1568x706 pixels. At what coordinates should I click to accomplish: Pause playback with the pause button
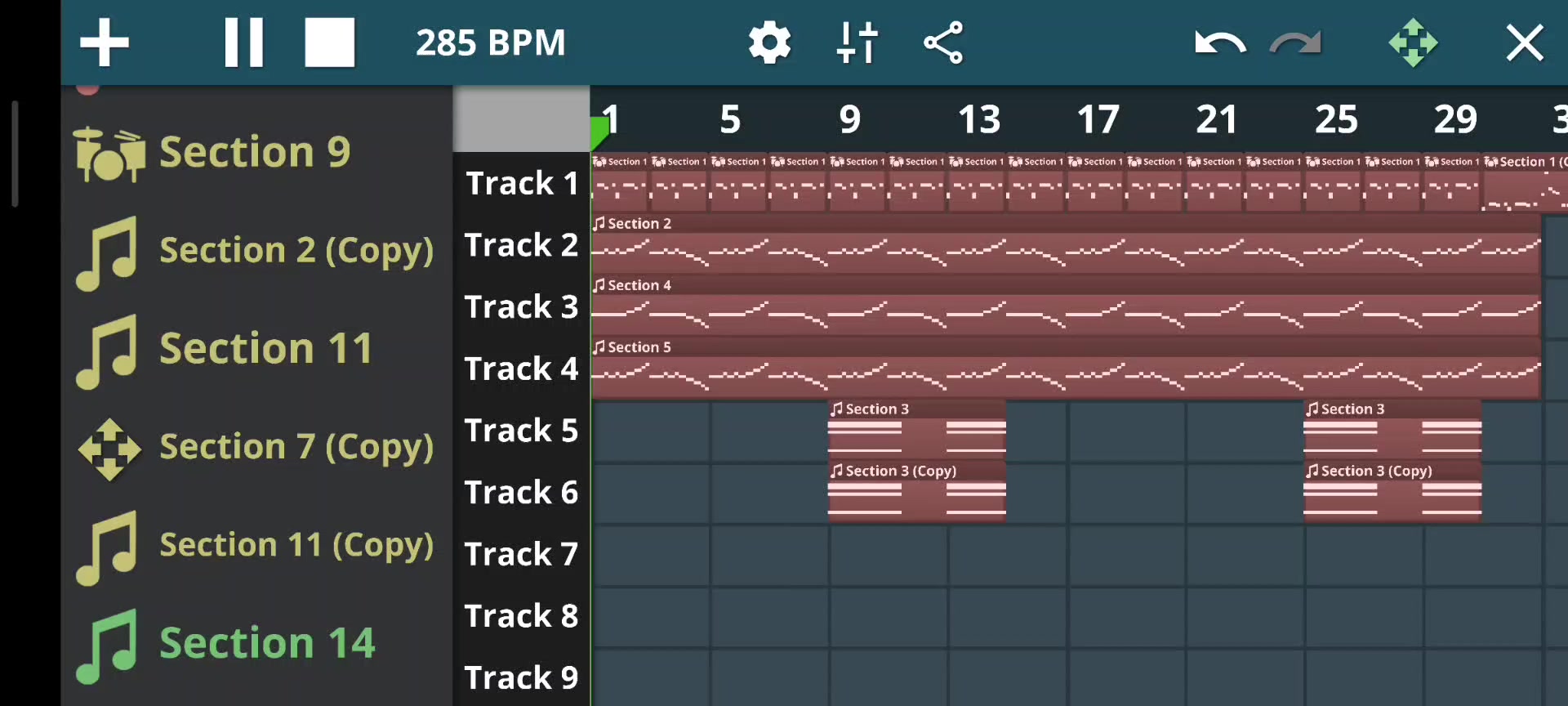(x=244, y=42)
